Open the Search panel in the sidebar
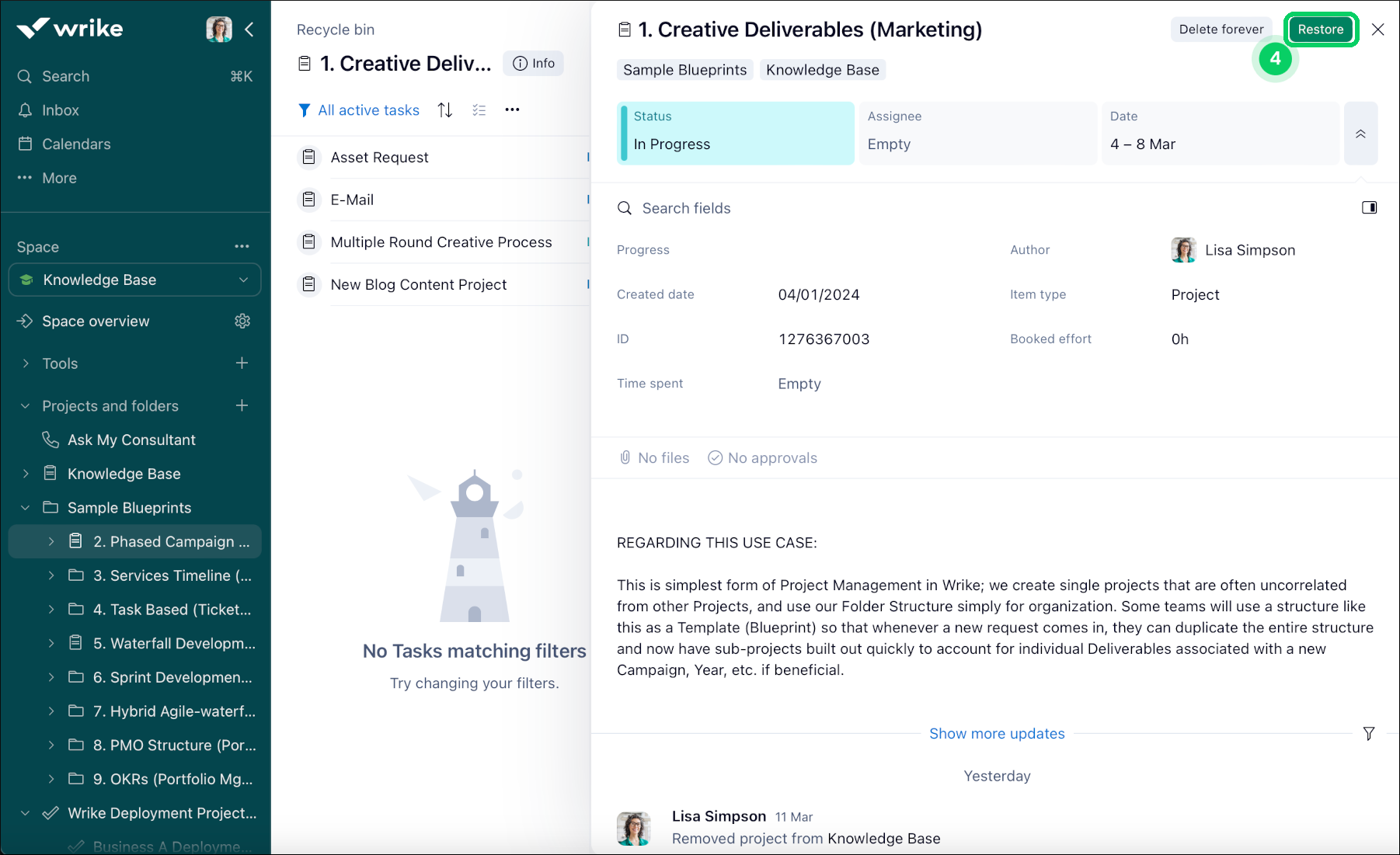The height and width of the screenshot is (855, 1400). 64,76
